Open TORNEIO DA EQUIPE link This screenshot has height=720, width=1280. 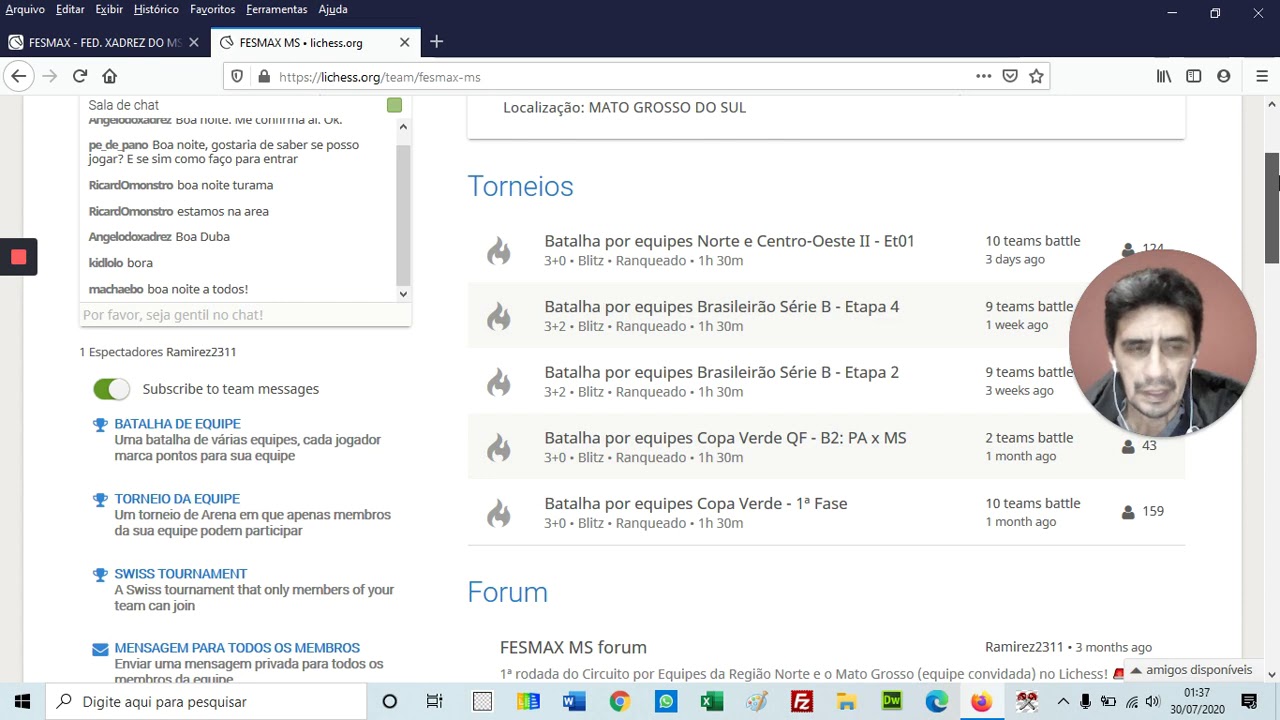pyautogui.click(x=177, y=499)
